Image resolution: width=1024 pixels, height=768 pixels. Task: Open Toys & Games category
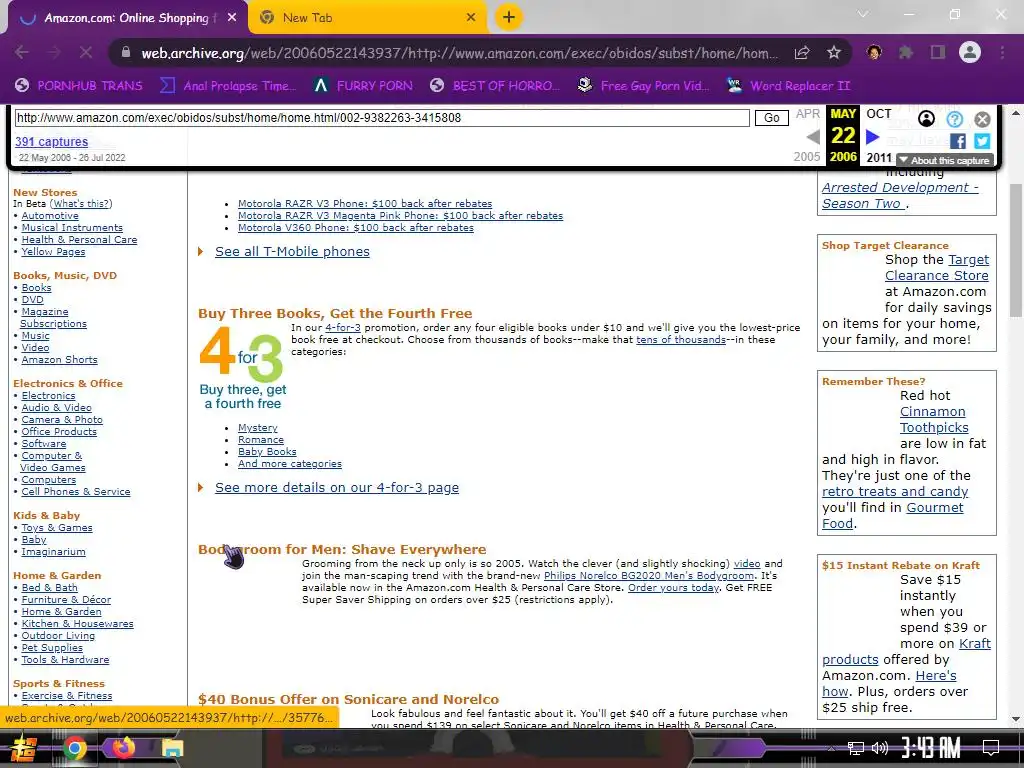pos(57,528)
